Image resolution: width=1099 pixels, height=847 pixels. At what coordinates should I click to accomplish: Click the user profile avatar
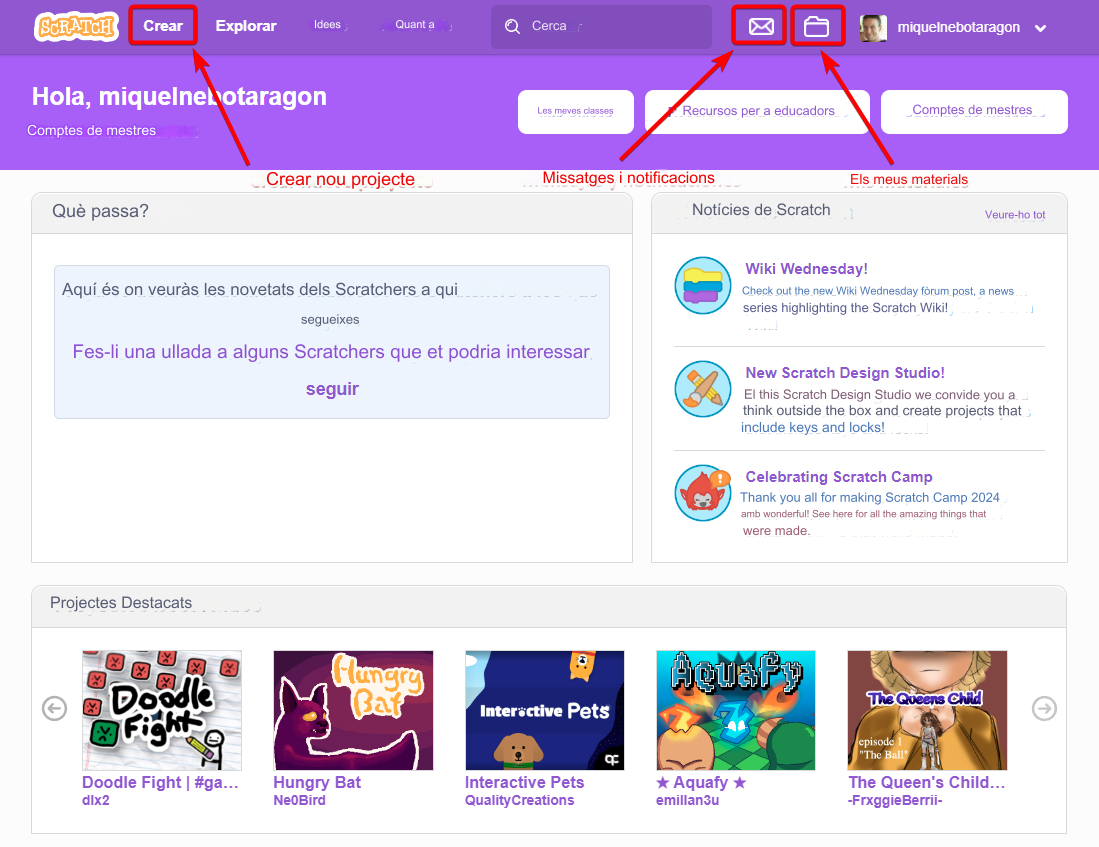click(x=873, y=28)
